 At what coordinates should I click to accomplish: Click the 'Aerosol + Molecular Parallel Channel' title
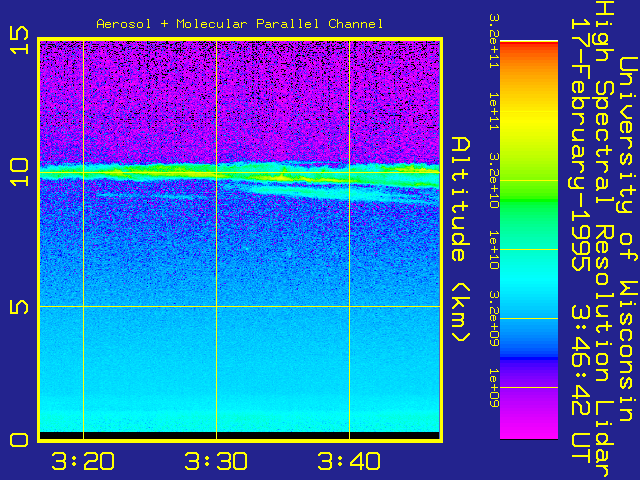[240, 24]
